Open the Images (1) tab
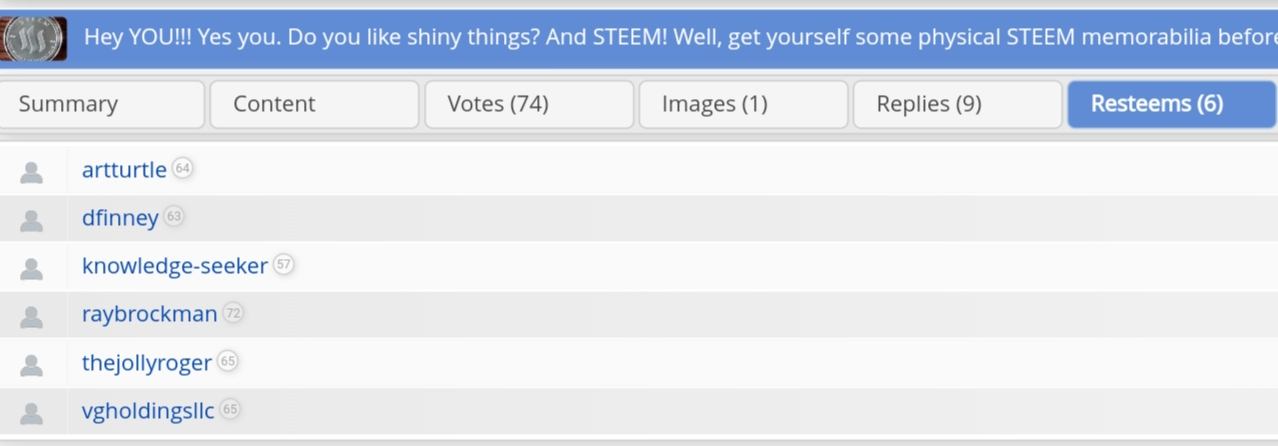The height and width of the screenshot is (446, 1278). pos(743,104)
